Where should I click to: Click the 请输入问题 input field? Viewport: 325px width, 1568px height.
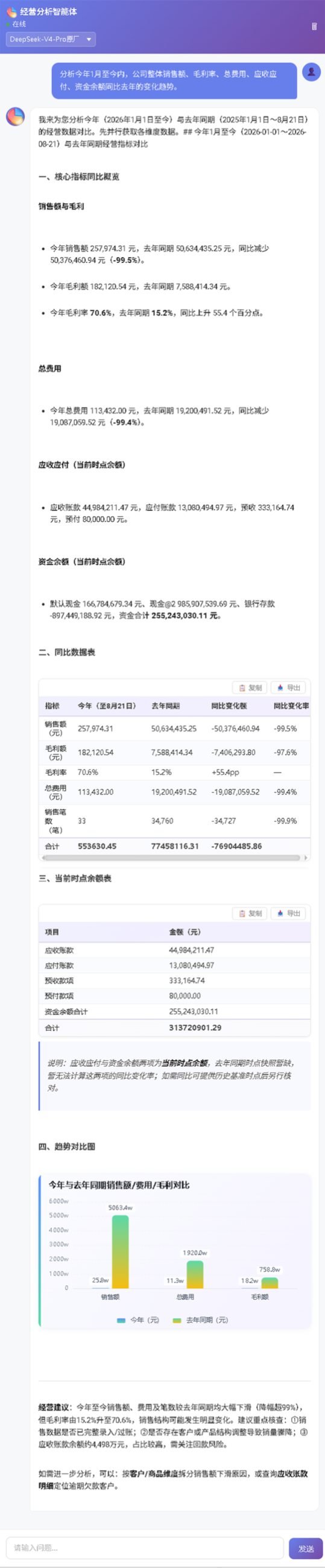click(145, 1548)
